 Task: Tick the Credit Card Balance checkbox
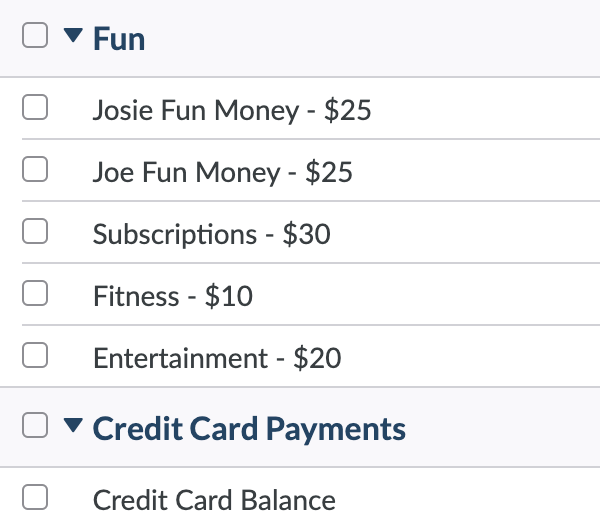tap(35, 497)
